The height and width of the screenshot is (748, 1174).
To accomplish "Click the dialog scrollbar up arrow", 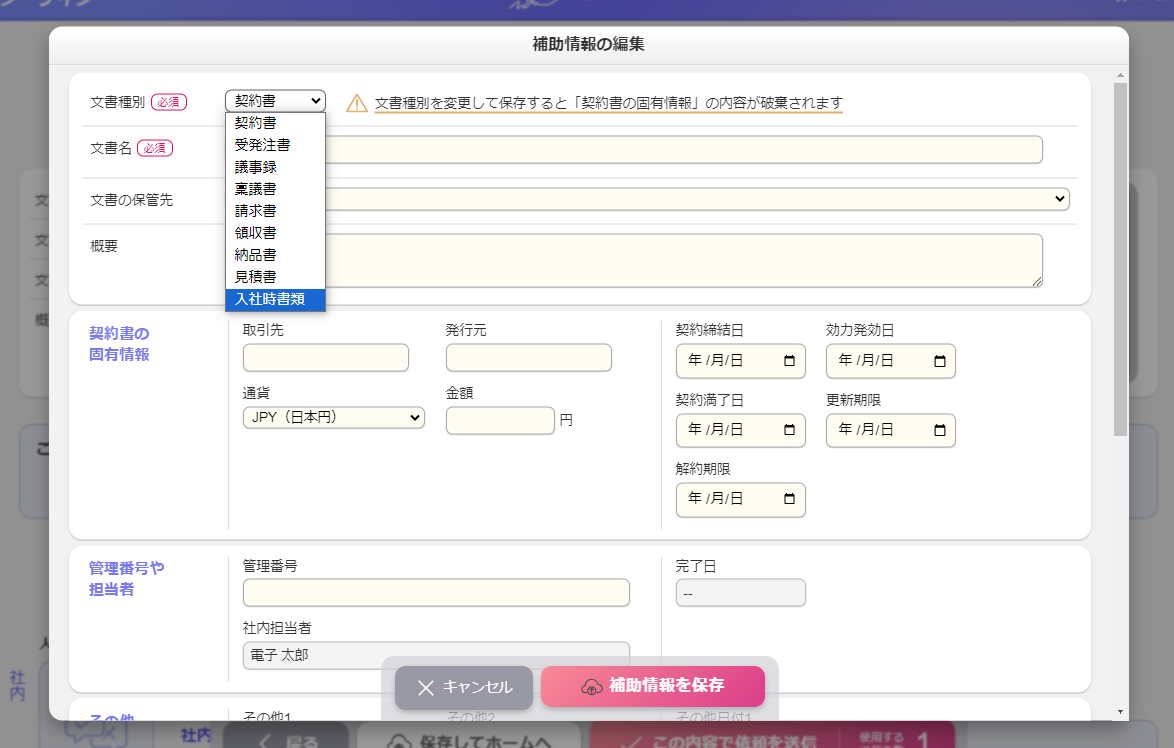I will click(1120, 76).
